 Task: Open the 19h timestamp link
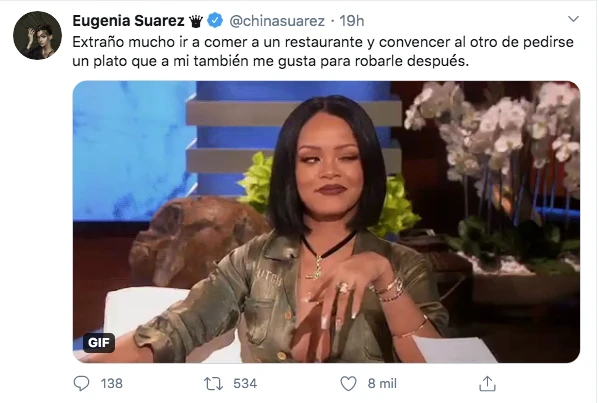[351, 21]
